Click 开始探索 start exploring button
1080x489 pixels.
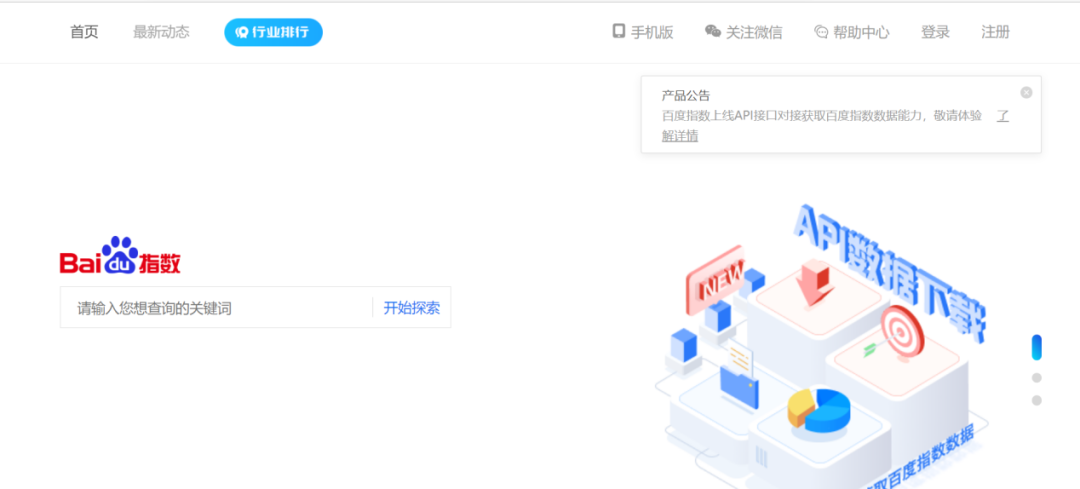pyautogui.click(x=411, y=308)
